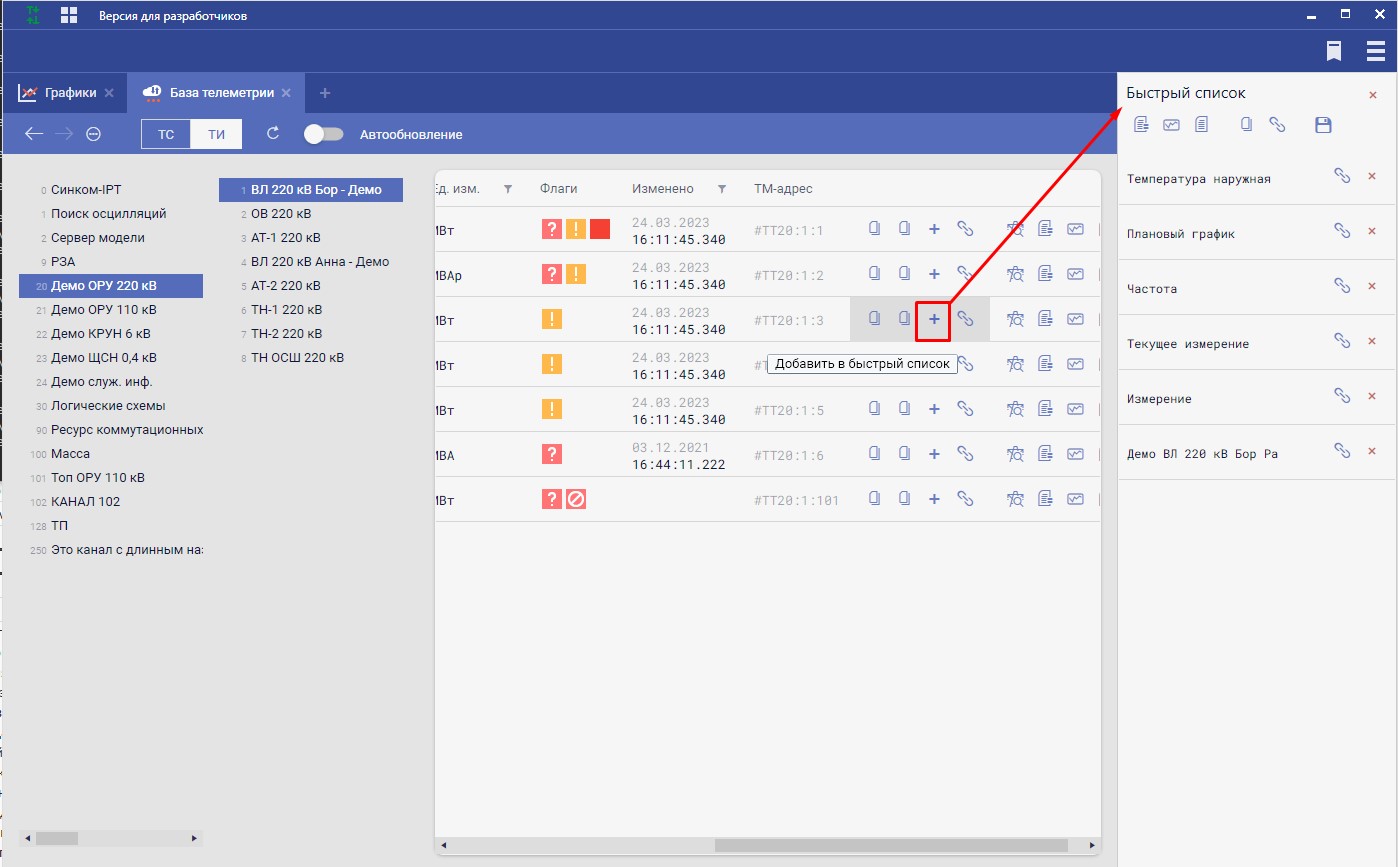Remove Температура наружная from quick list
Viewport: 1398px width, 867px height.
tap(1372, 176)
